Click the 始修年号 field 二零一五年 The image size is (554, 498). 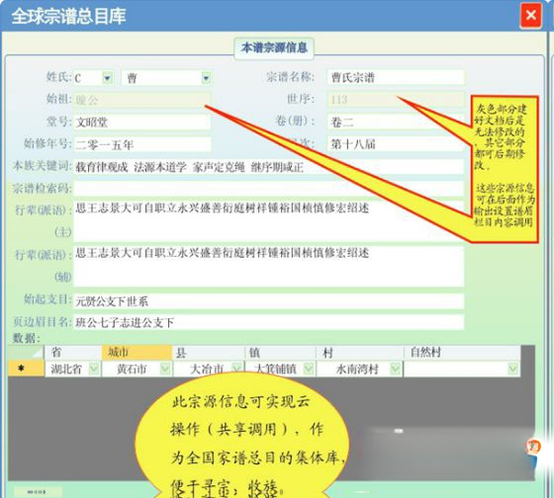coord(142,144)
